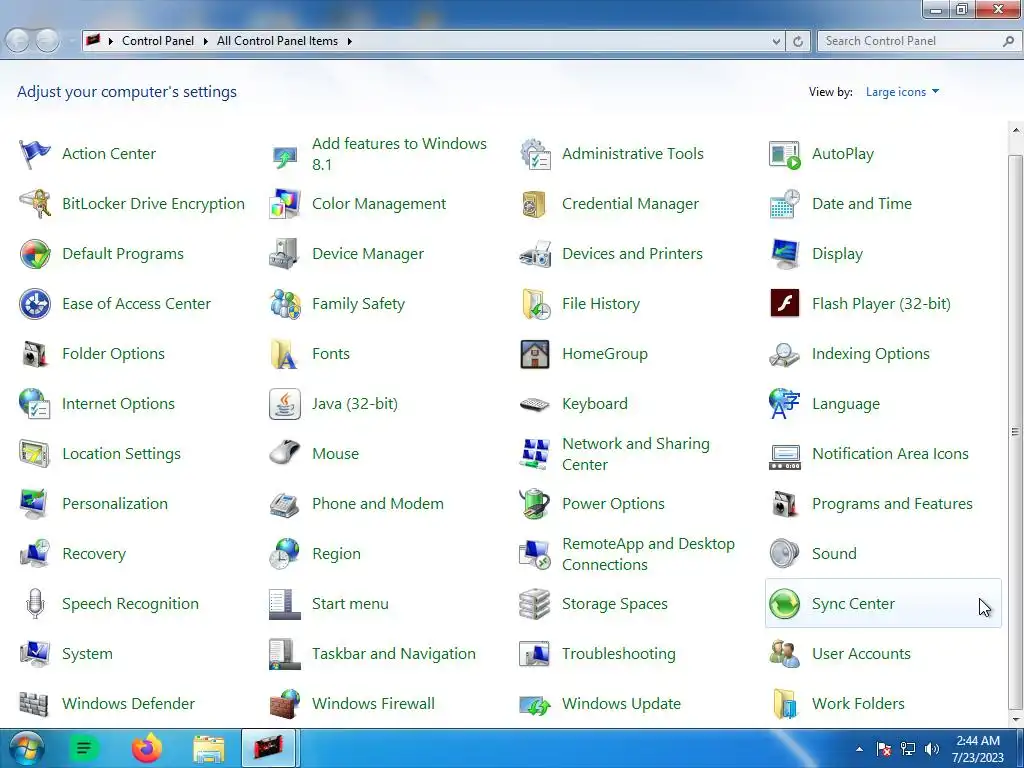Screen dimensions: 1024x768
Task: Click the Device Manager icon
Action: tap(285, 254)
